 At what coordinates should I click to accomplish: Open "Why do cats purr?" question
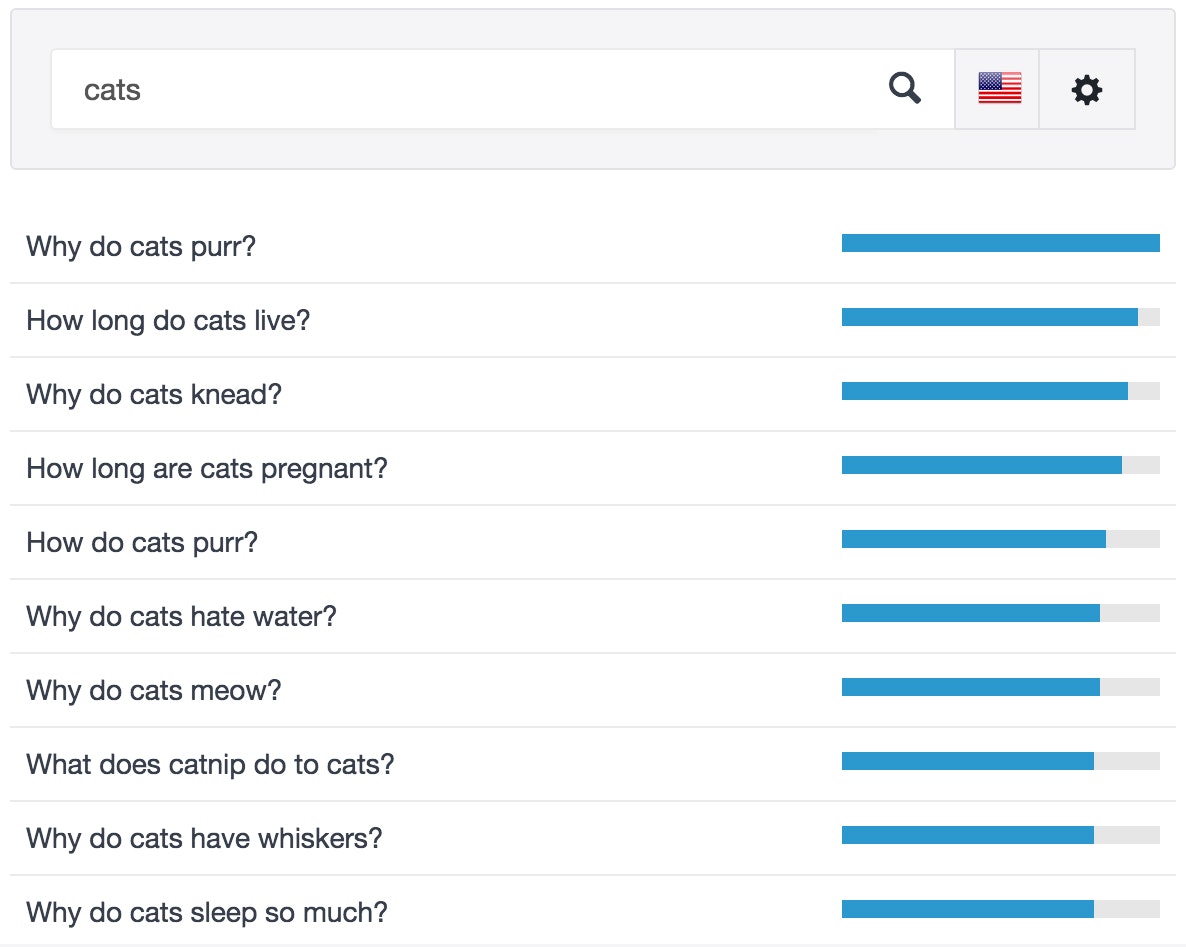point(141,246)
